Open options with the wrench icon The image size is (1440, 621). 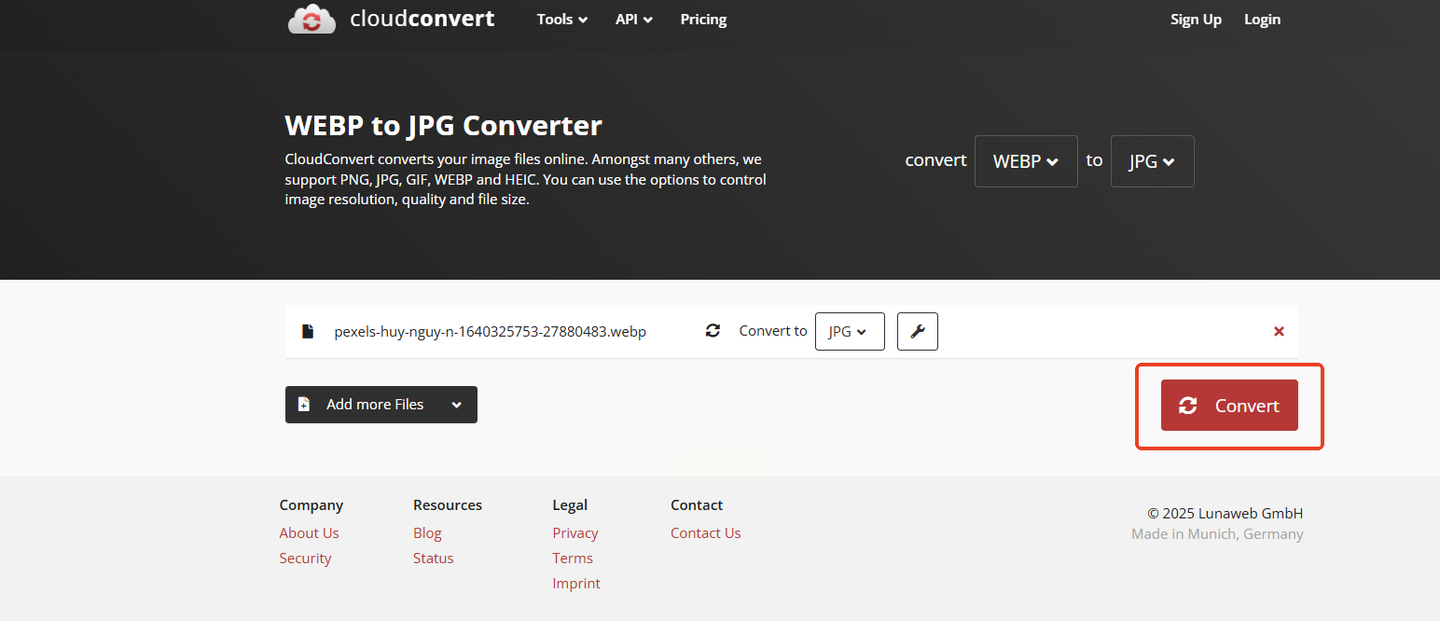(x=917, y=331)
